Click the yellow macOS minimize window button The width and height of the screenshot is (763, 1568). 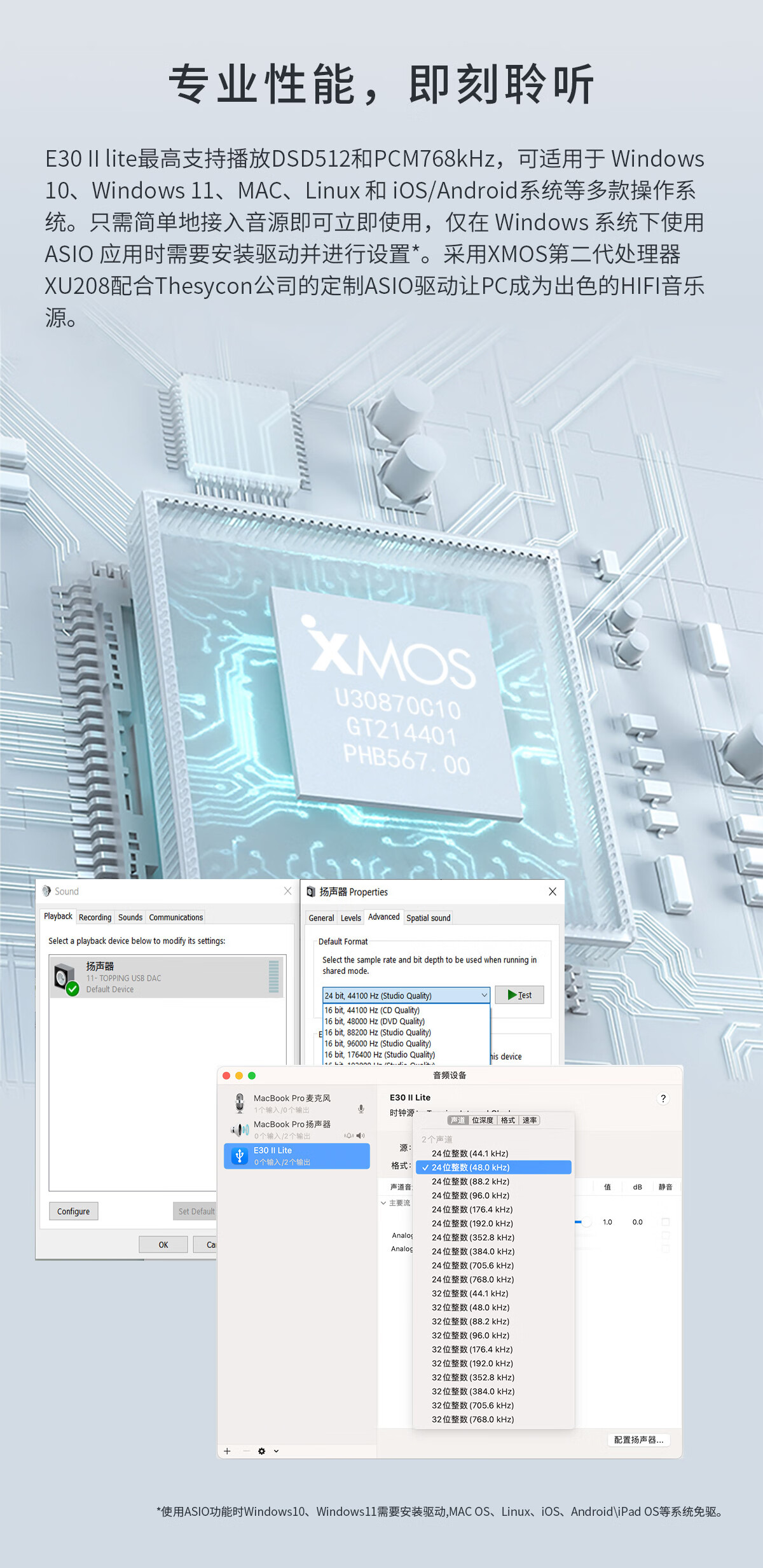click(x=239, y=1076)
